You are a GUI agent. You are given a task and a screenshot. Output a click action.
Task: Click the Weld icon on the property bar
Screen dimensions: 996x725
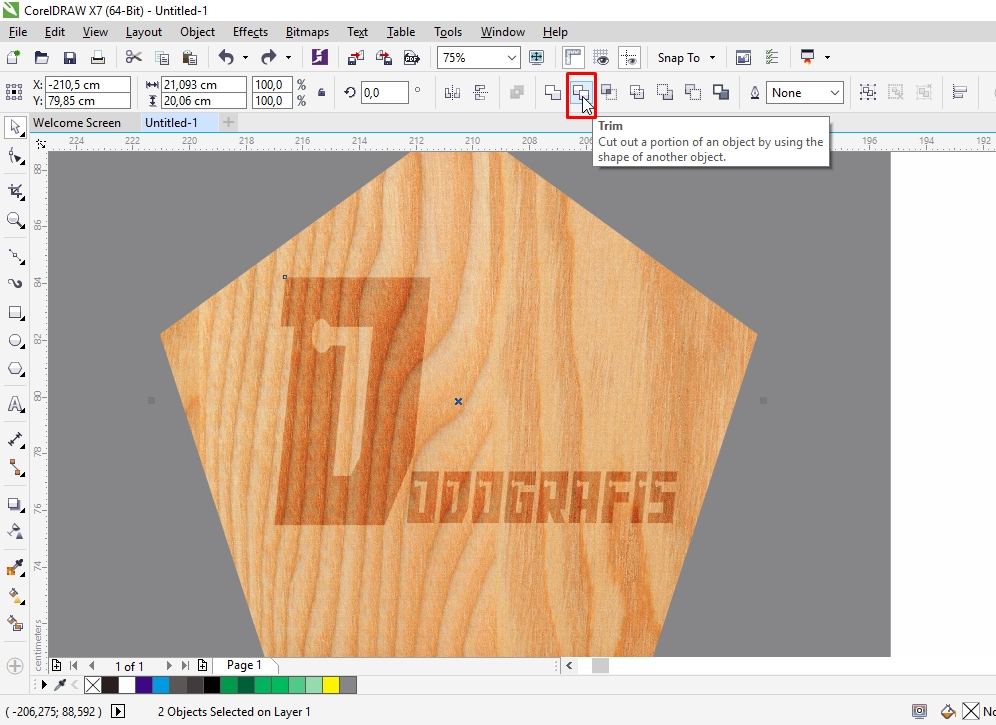tap(553, 92)
